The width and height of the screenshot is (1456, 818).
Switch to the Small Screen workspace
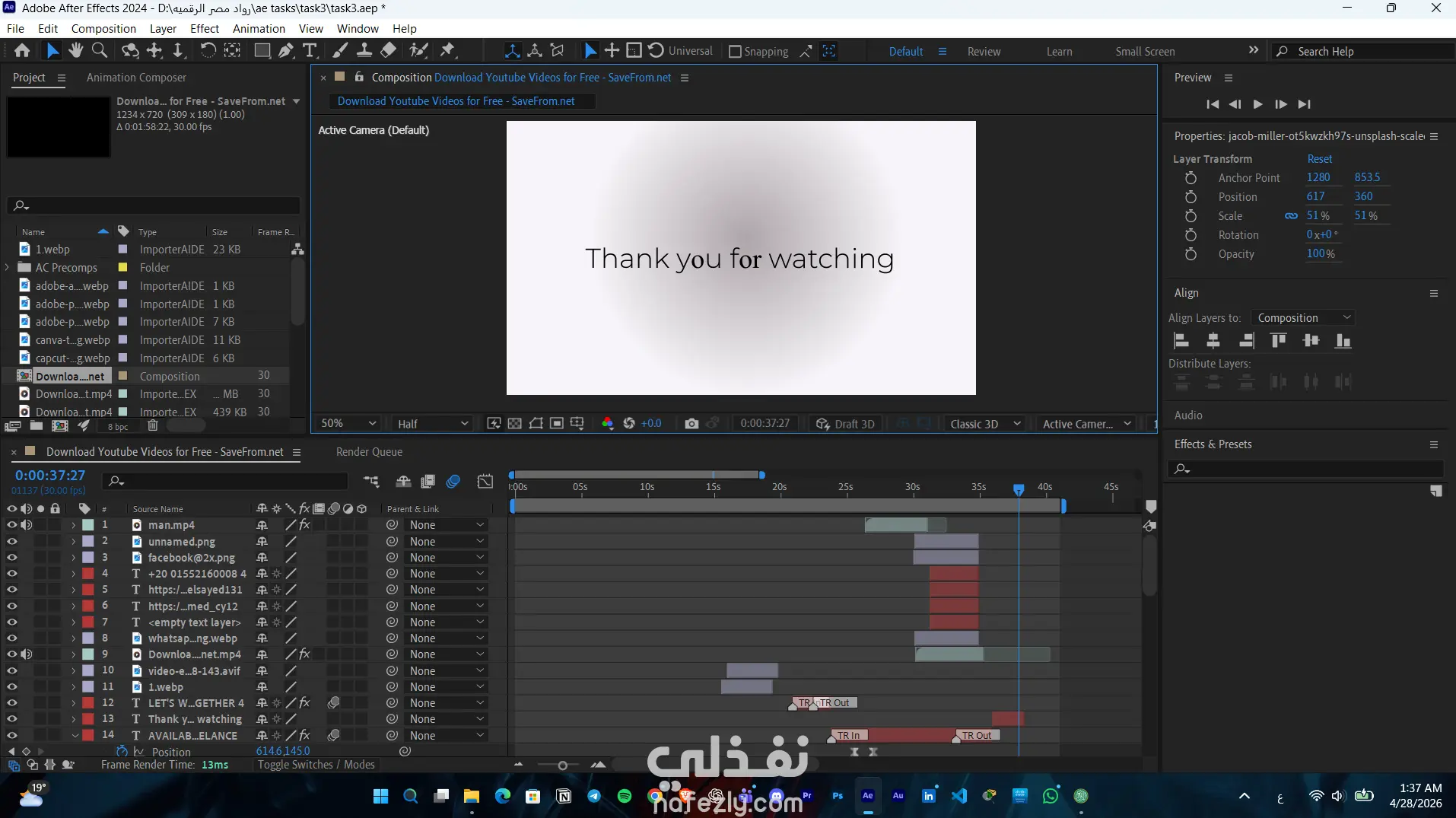point(1145,52)
